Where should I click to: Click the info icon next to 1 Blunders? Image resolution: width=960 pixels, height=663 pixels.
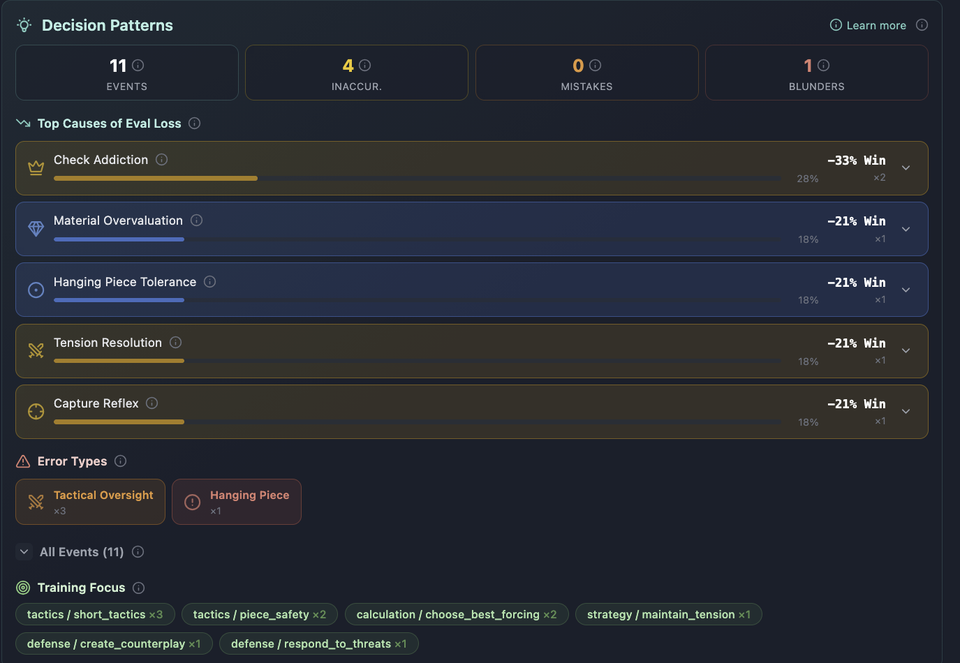coord(823,65)
